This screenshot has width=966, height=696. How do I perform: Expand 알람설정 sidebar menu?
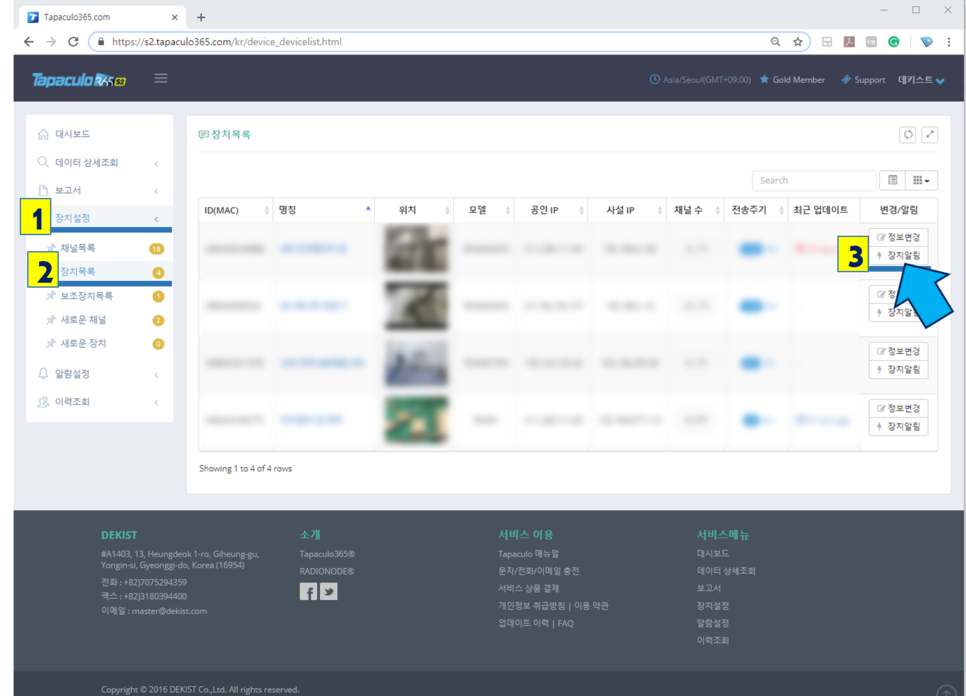coord(99,374)
